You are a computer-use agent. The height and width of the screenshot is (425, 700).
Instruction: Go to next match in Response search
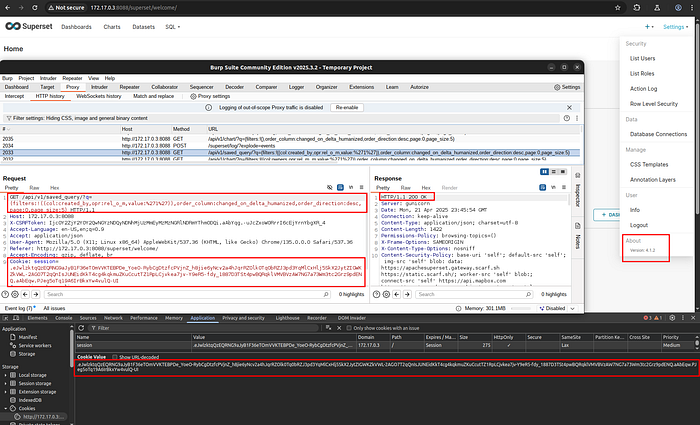407,294
